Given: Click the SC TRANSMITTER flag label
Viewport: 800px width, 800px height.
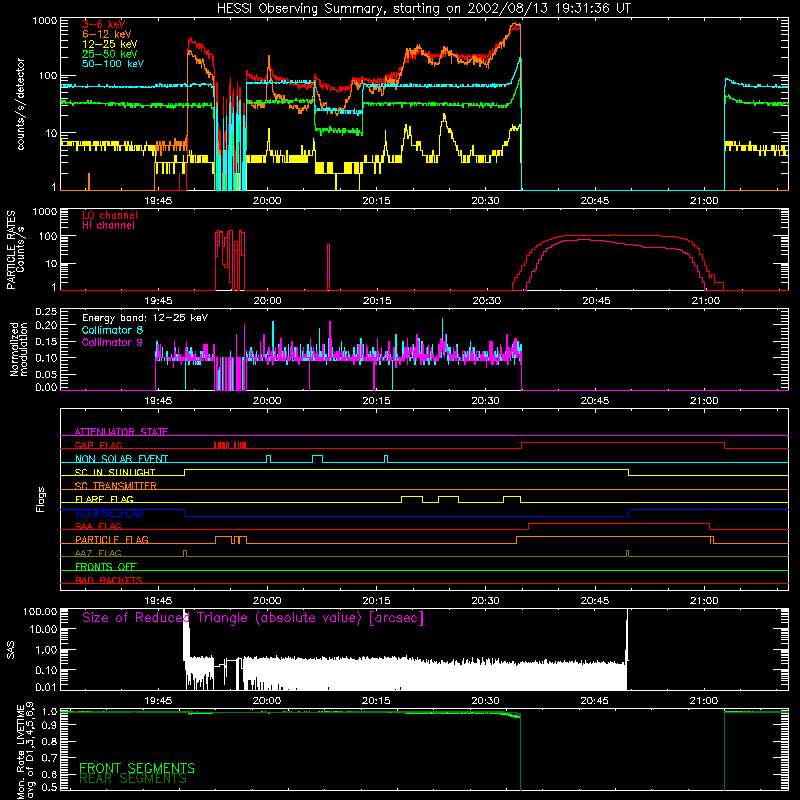Looking at the screenshot, I should click(116, 485).
